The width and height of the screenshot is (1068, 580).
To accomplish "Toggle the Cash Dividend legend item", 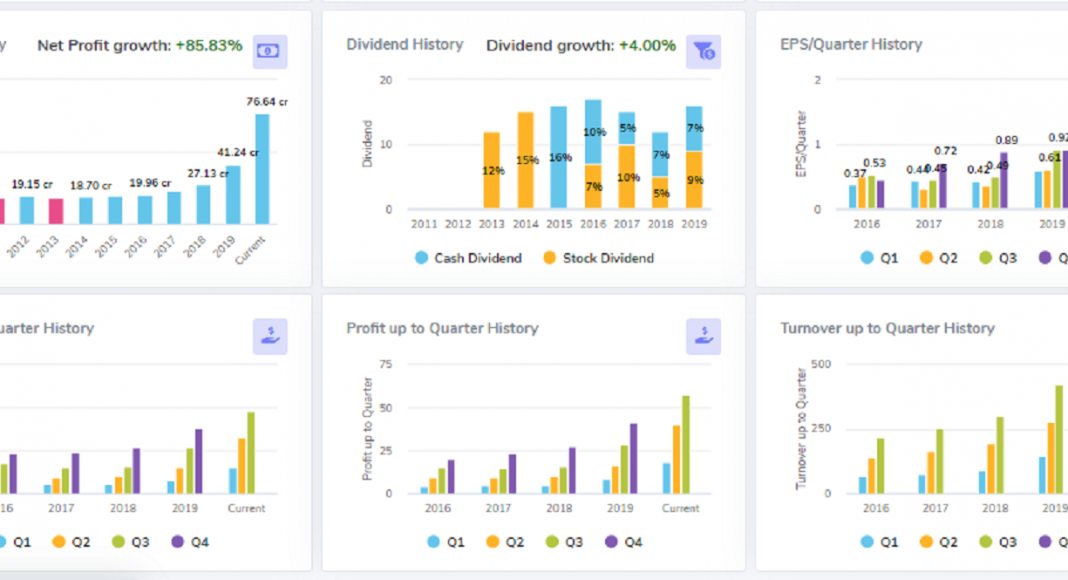I will coord(468,258).
